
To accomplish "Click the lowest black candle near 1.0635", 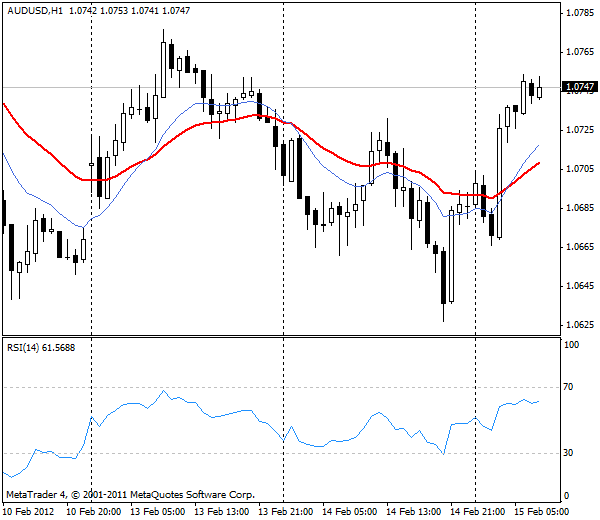I will pos(443,277).
